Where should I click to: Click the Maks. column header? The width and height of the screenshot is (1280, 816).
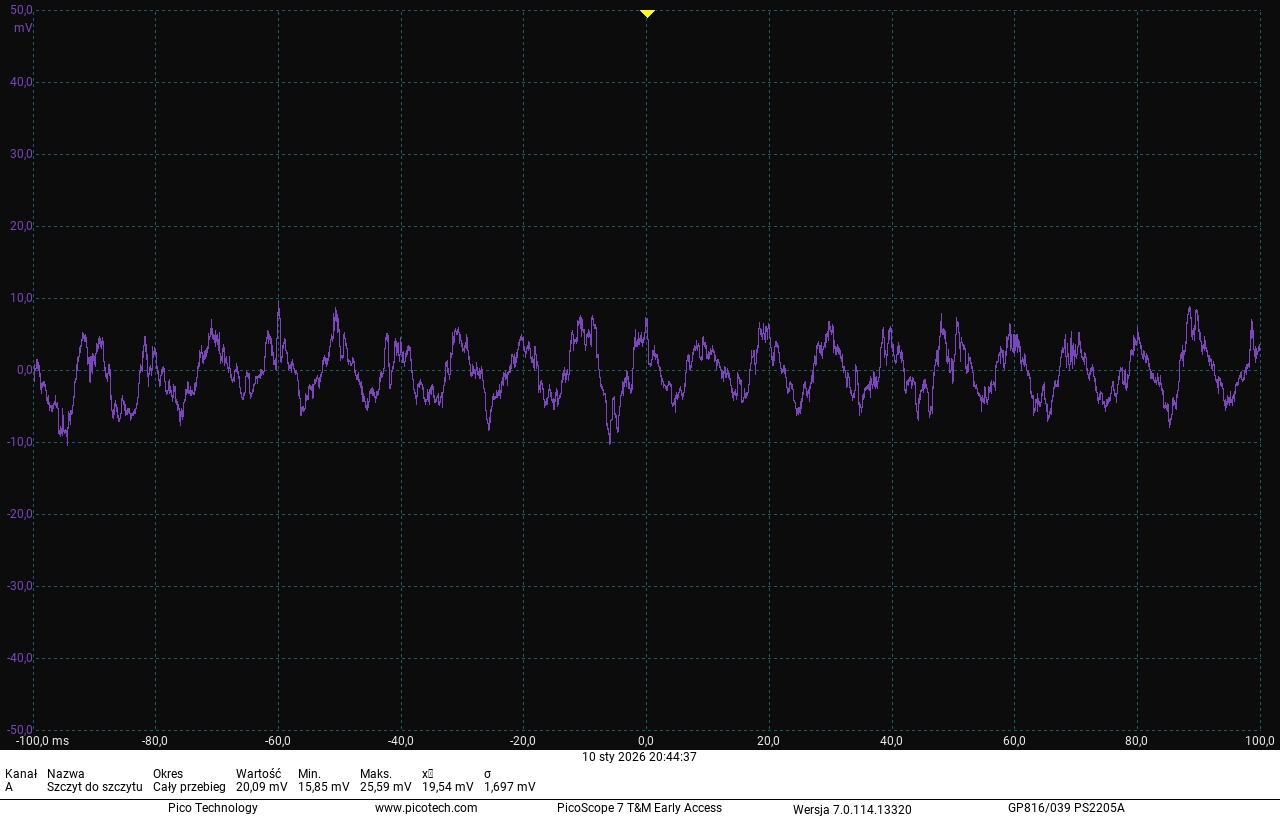point(376,774)
